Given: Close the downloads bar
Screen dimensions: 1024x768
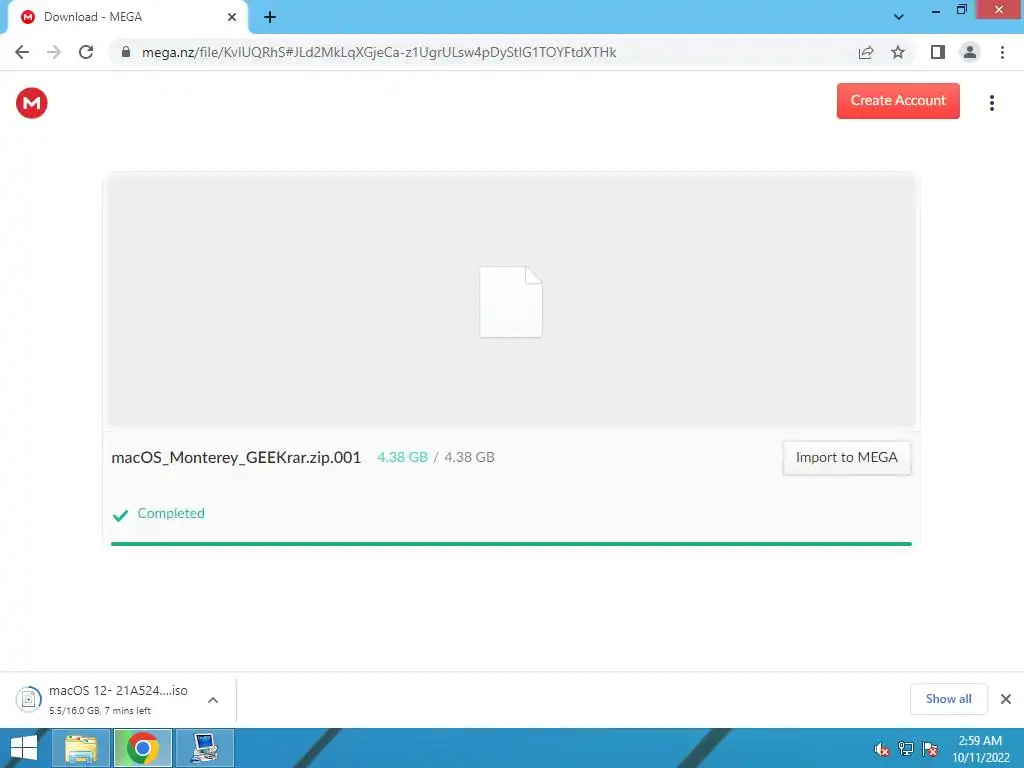Looking at the screenshot, I should click(1006, 699).
